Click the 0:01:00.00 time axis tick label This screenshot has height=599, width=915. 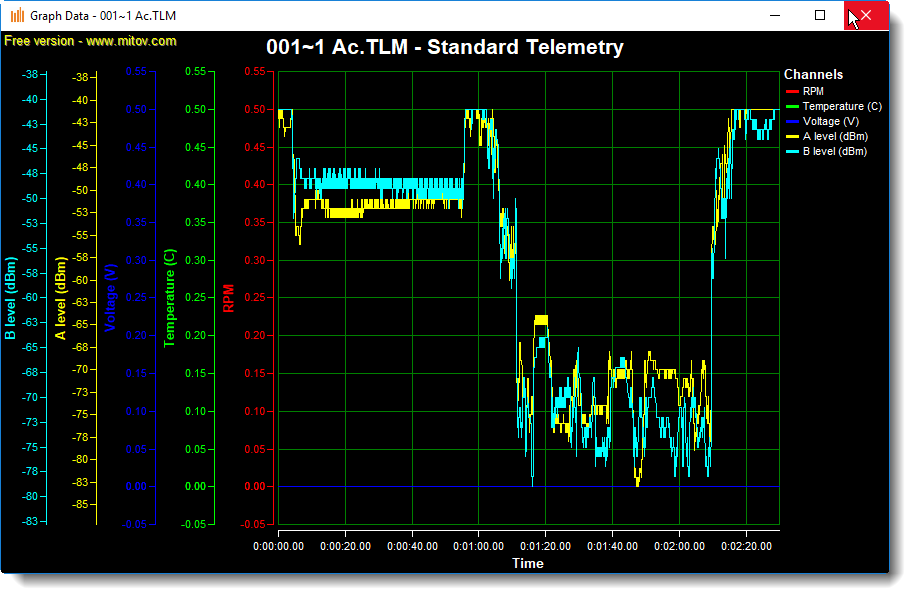[x=478, y=546]
